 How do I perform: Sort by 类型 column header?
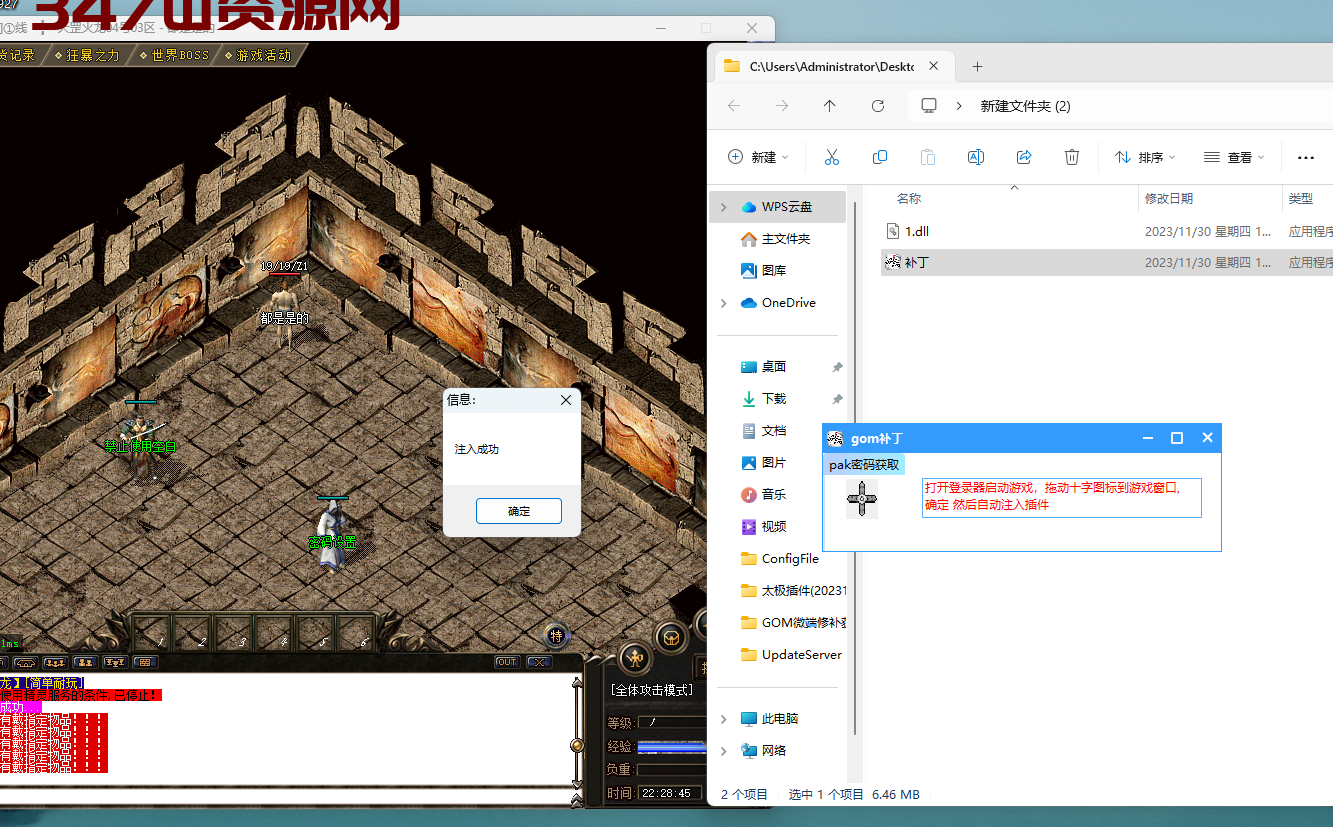click(1301, 199)
